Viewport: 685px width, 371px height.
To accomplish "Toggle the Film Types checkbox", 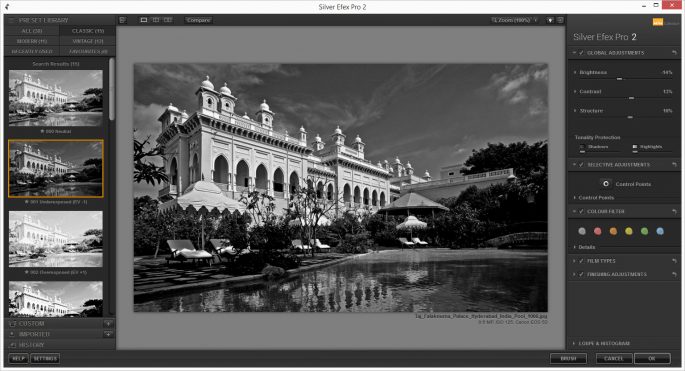I will (x=581, y=261).
